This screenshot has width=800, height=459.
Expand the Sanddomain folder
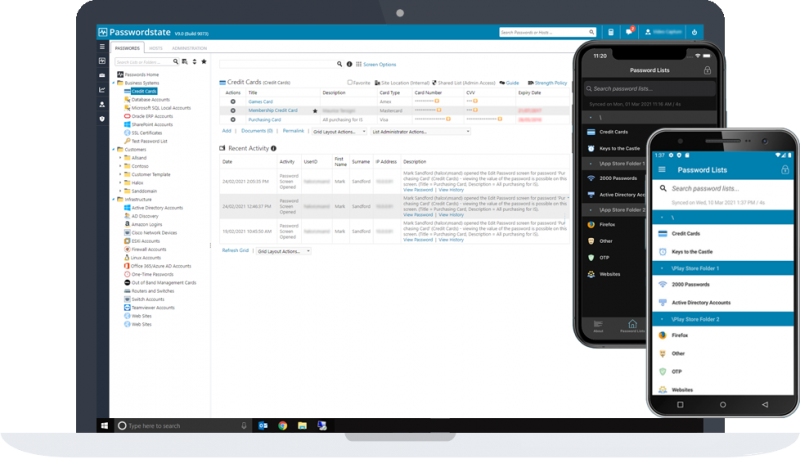coord(120,191)
